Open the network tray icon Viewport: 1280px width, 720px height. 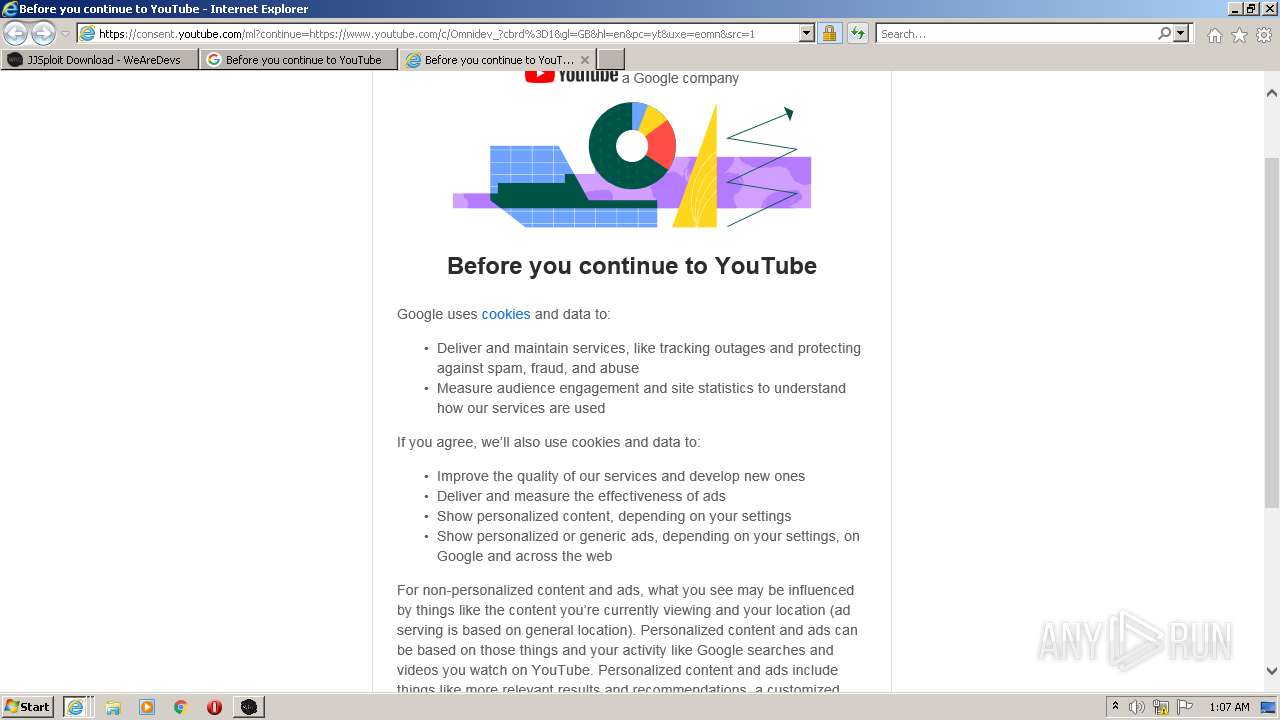coord(1161,707)
